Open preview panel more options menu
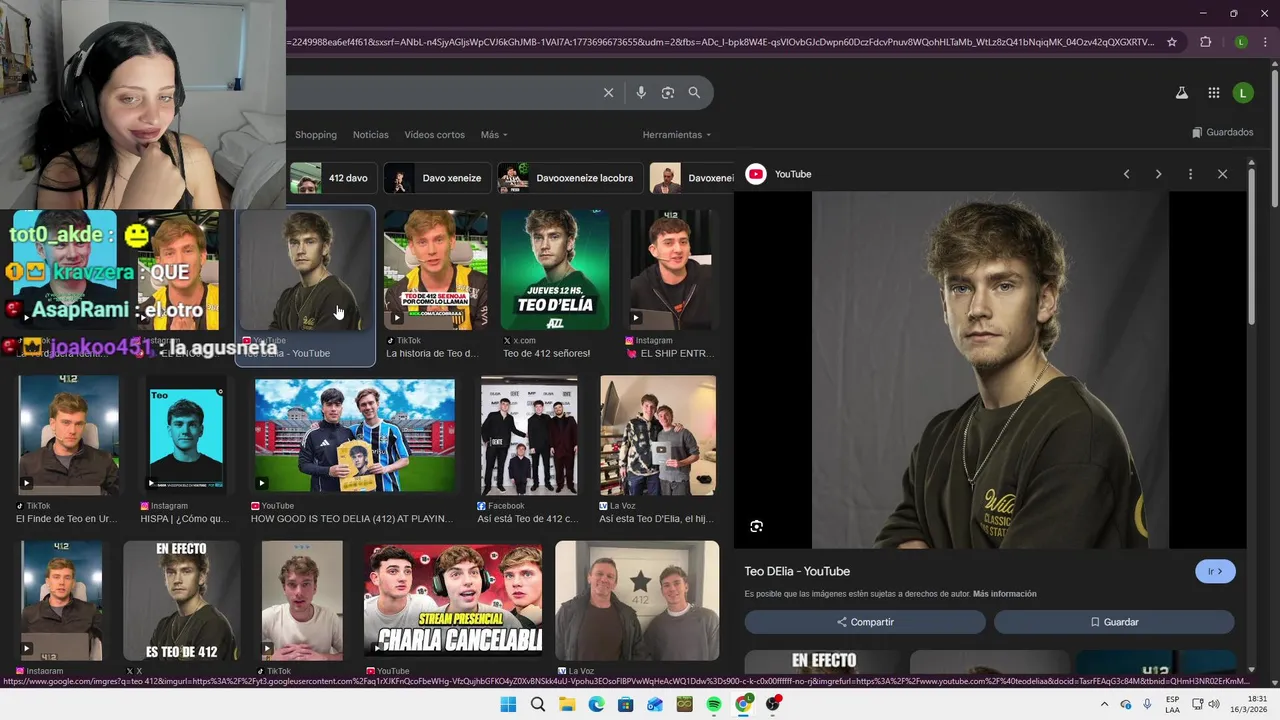The image size is (1280, 720). pos(1190,174)
